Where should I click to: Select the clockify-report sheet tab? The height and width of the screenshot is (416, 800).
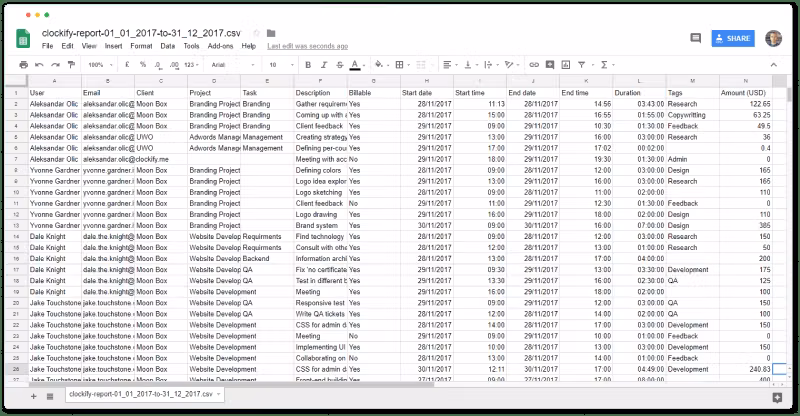pos(140,396)
